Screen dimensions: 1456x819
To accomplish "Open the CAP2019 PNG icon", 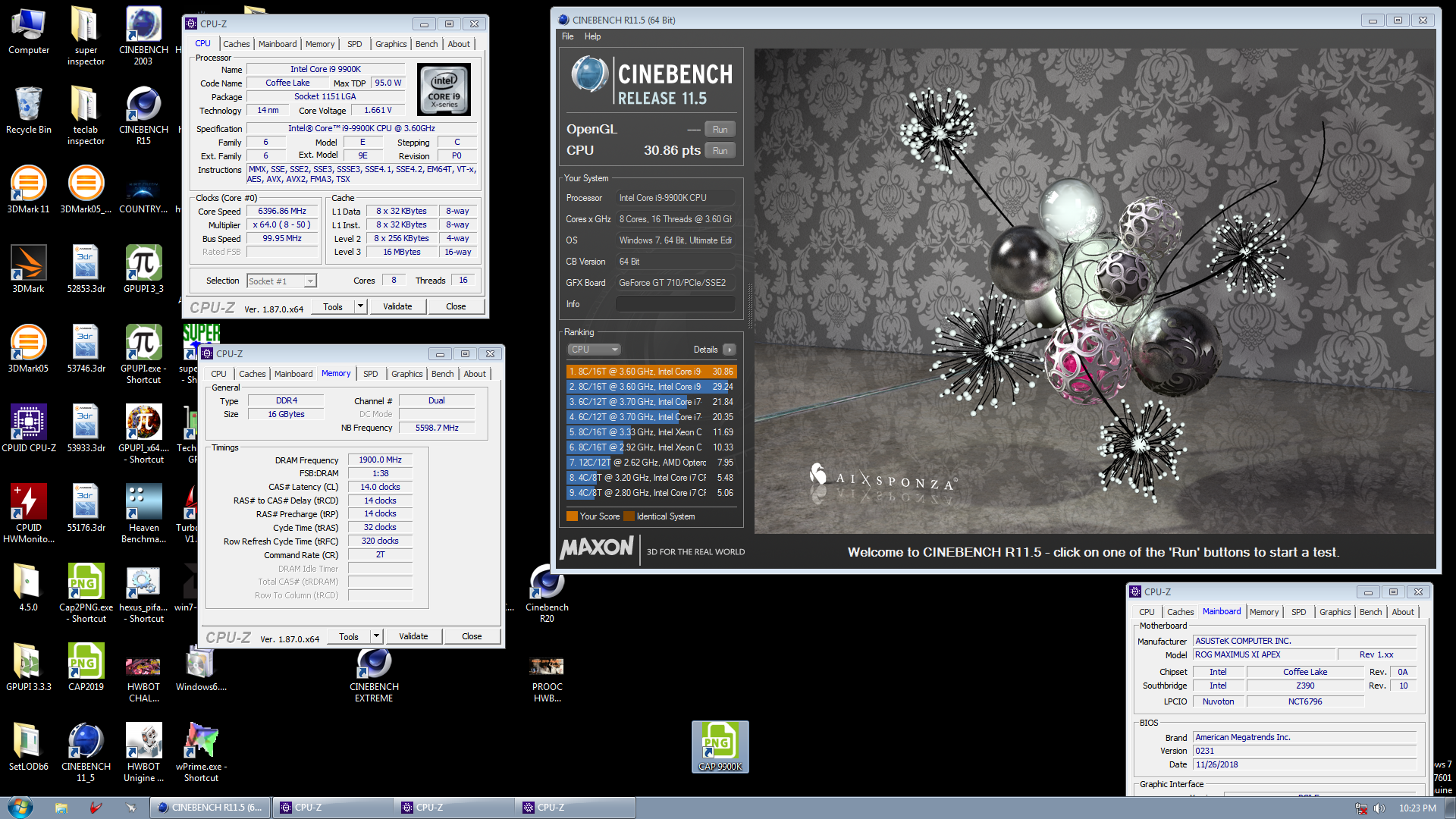I will coord(86,667).
